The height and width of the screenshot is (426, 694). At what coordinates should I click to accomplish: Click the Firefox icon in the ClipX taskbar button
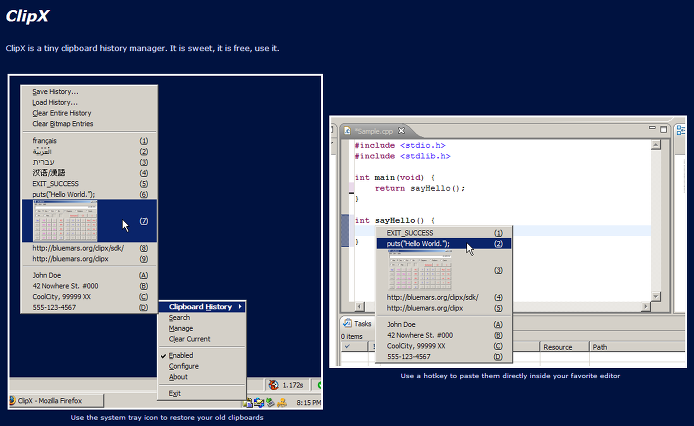click(12, 401)
